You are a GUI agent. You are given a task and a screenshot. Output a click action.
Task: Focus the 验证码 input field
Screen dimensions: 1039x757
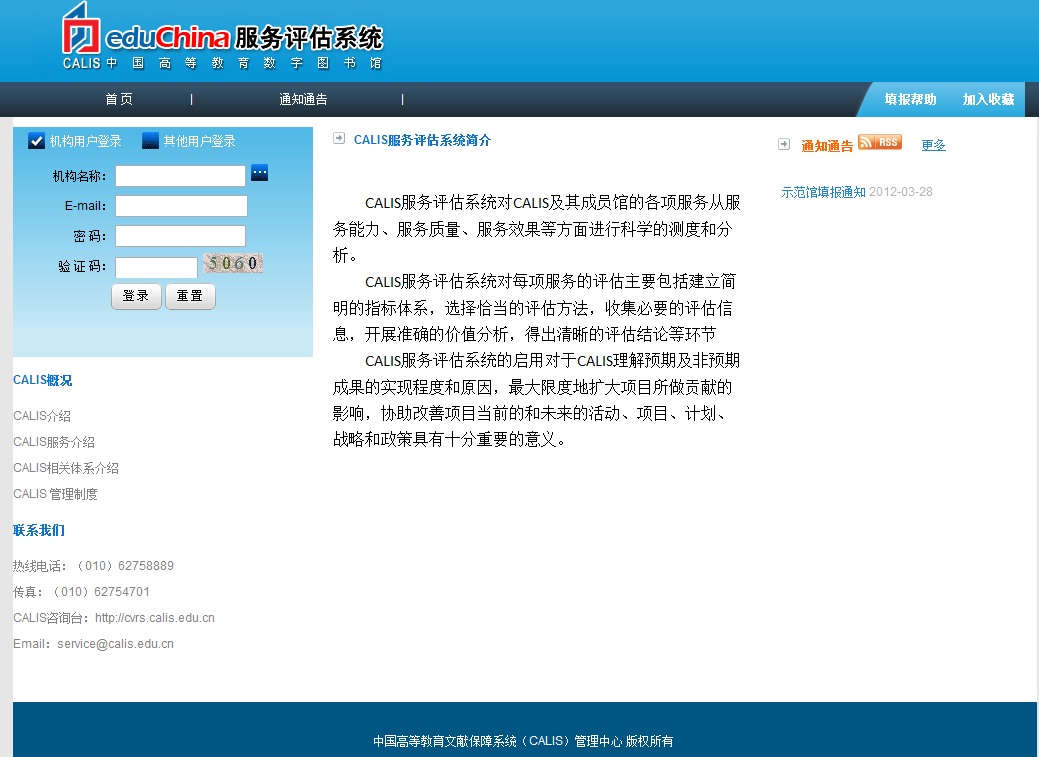pos(156,267)
